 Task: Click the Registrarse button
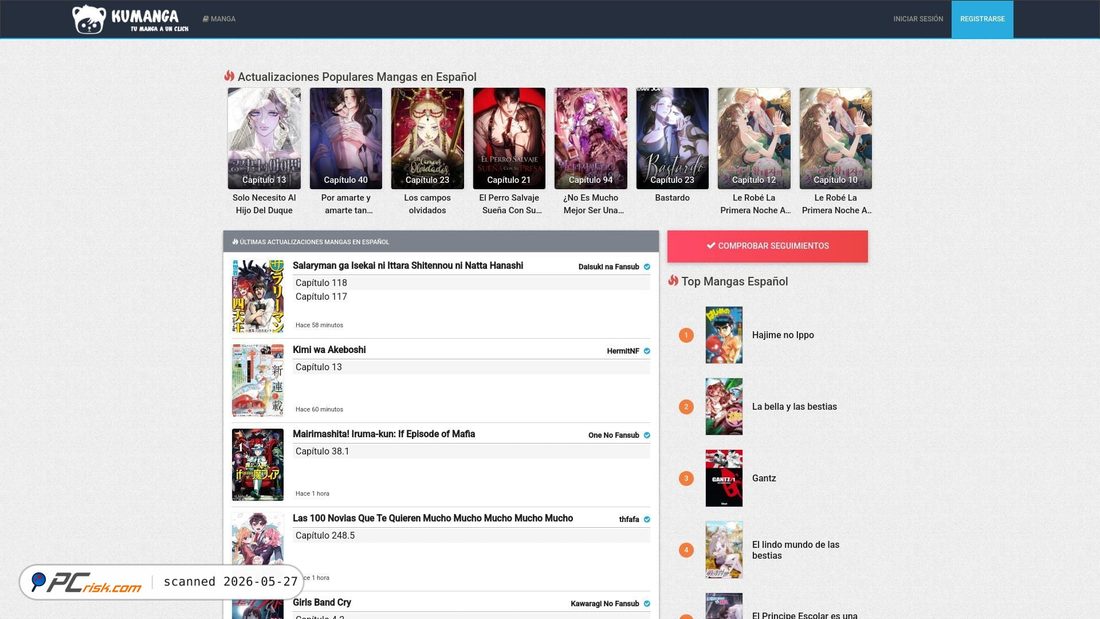click(x=982, y=19)
